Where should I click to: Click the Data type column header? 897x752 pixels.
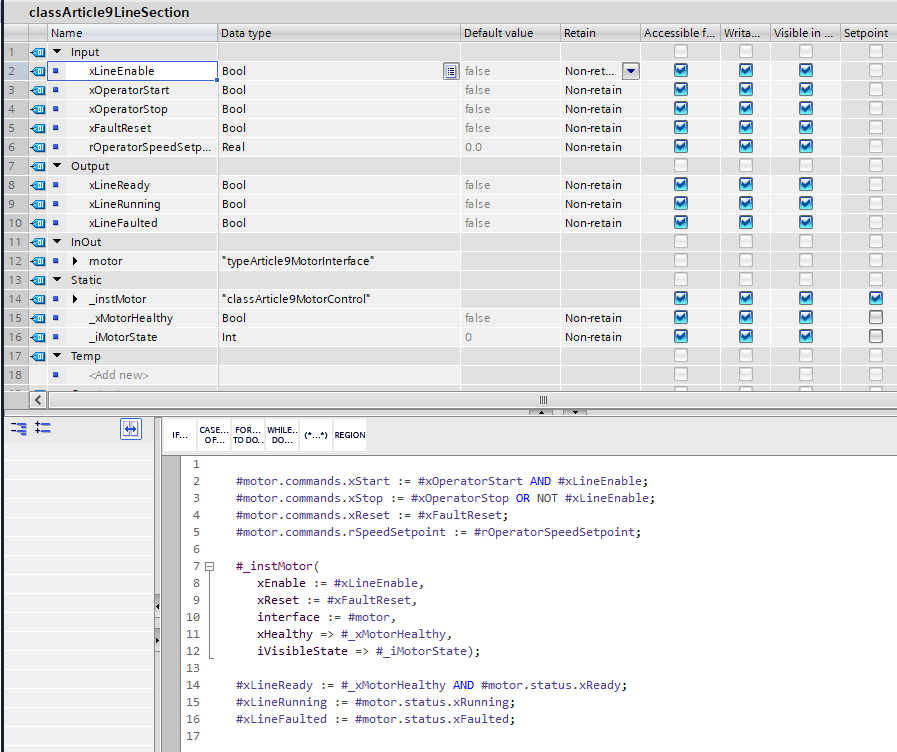point(339,33)
